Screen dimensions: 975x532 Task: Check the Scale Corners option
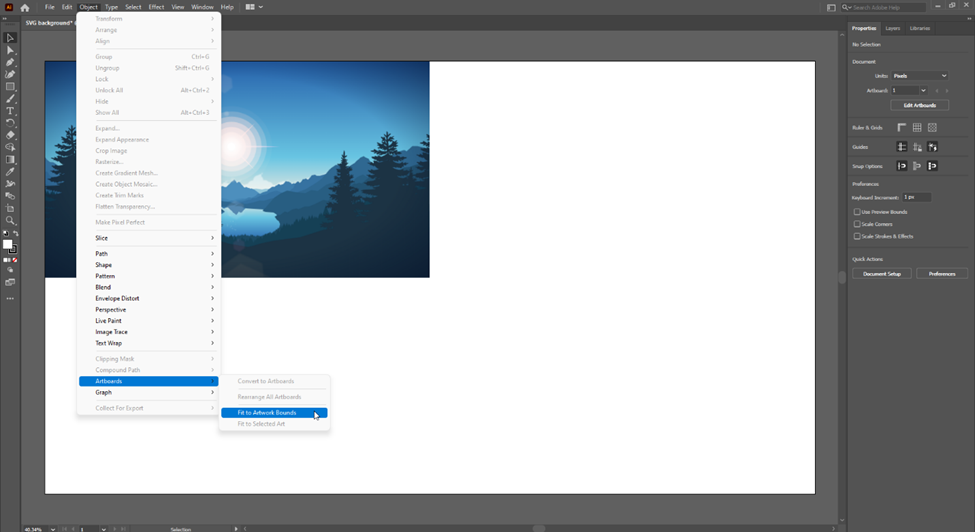(857, 224)
